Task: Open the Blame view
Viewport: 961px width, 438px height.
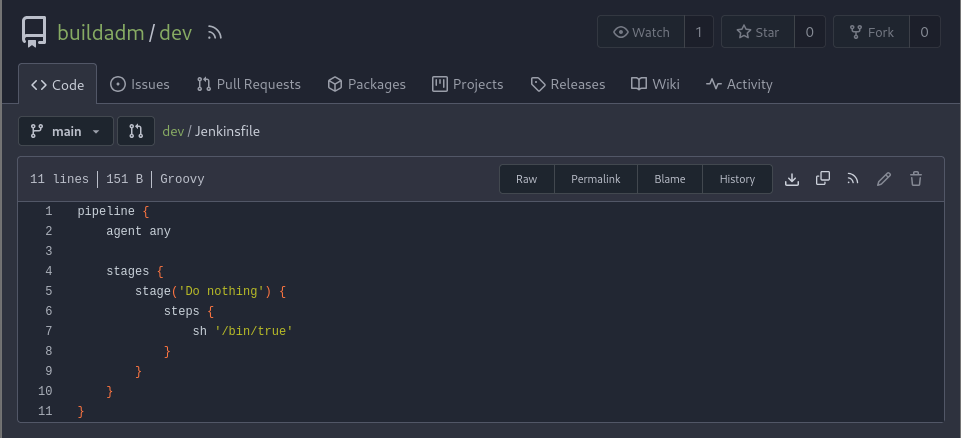Action: pos(669,179)
